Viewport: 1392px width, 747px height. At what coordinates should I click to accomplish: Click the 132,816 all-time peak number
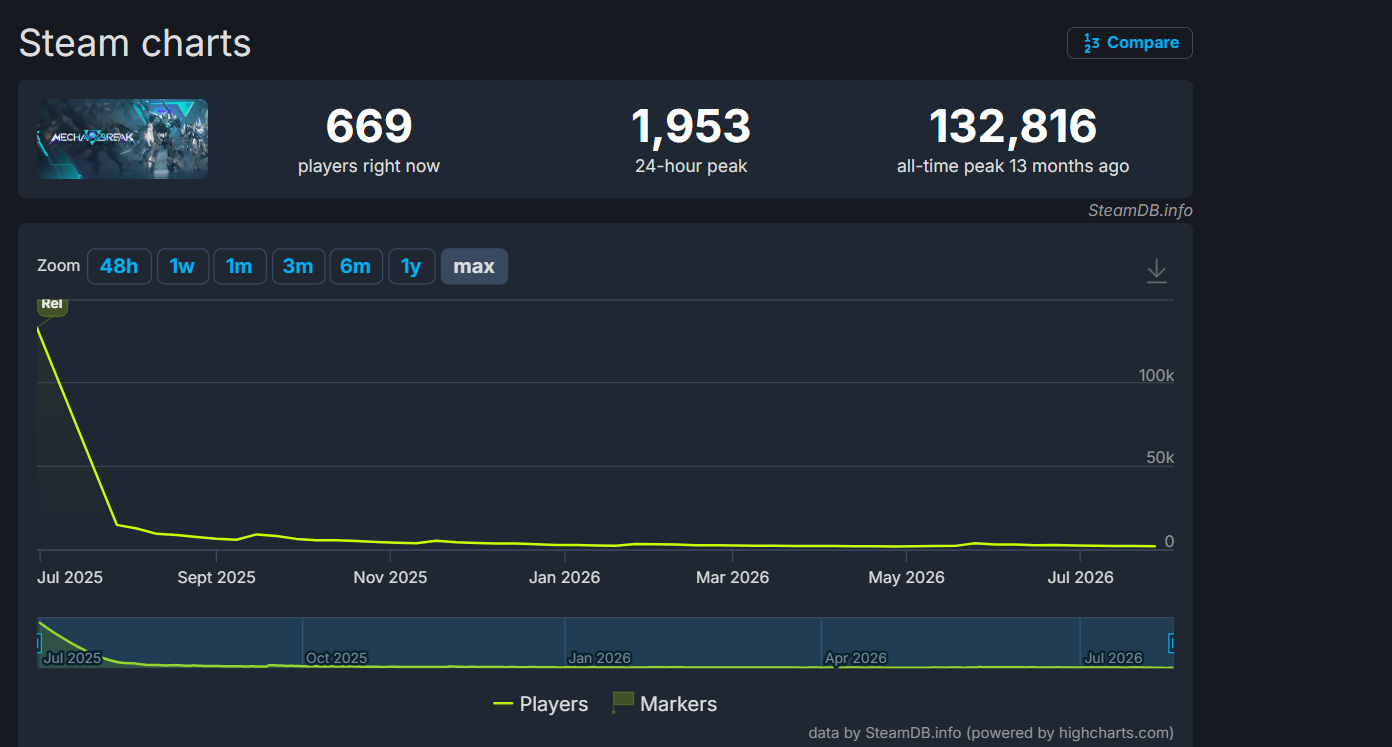1013,126
